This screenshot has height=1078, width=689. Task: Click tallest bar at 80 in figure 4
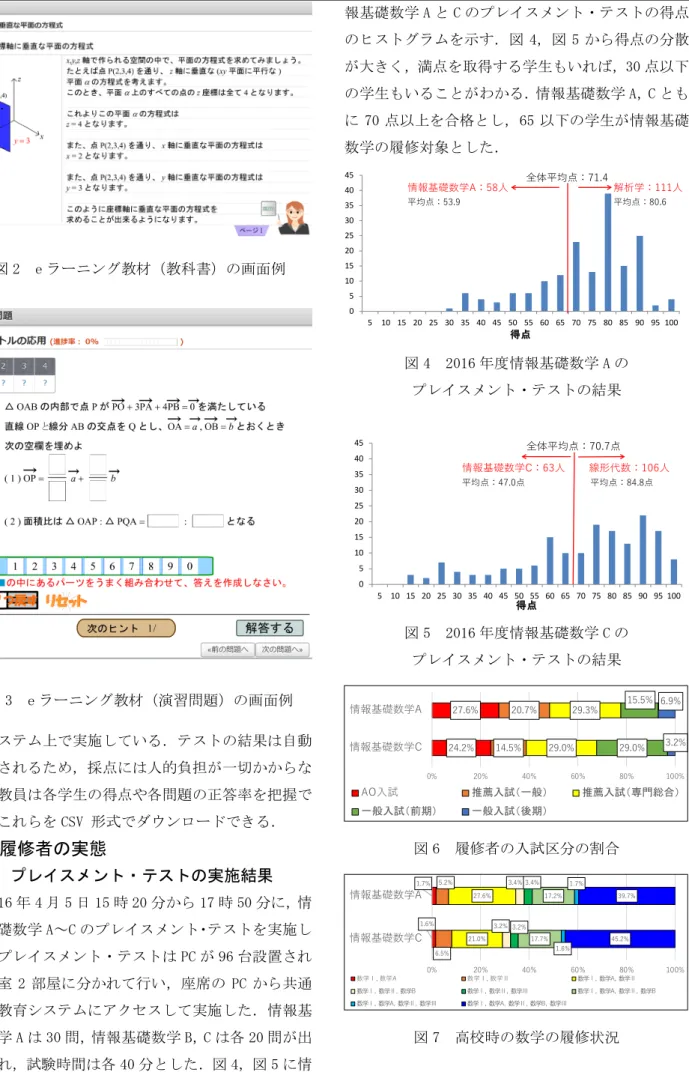[x=608, y=252]
